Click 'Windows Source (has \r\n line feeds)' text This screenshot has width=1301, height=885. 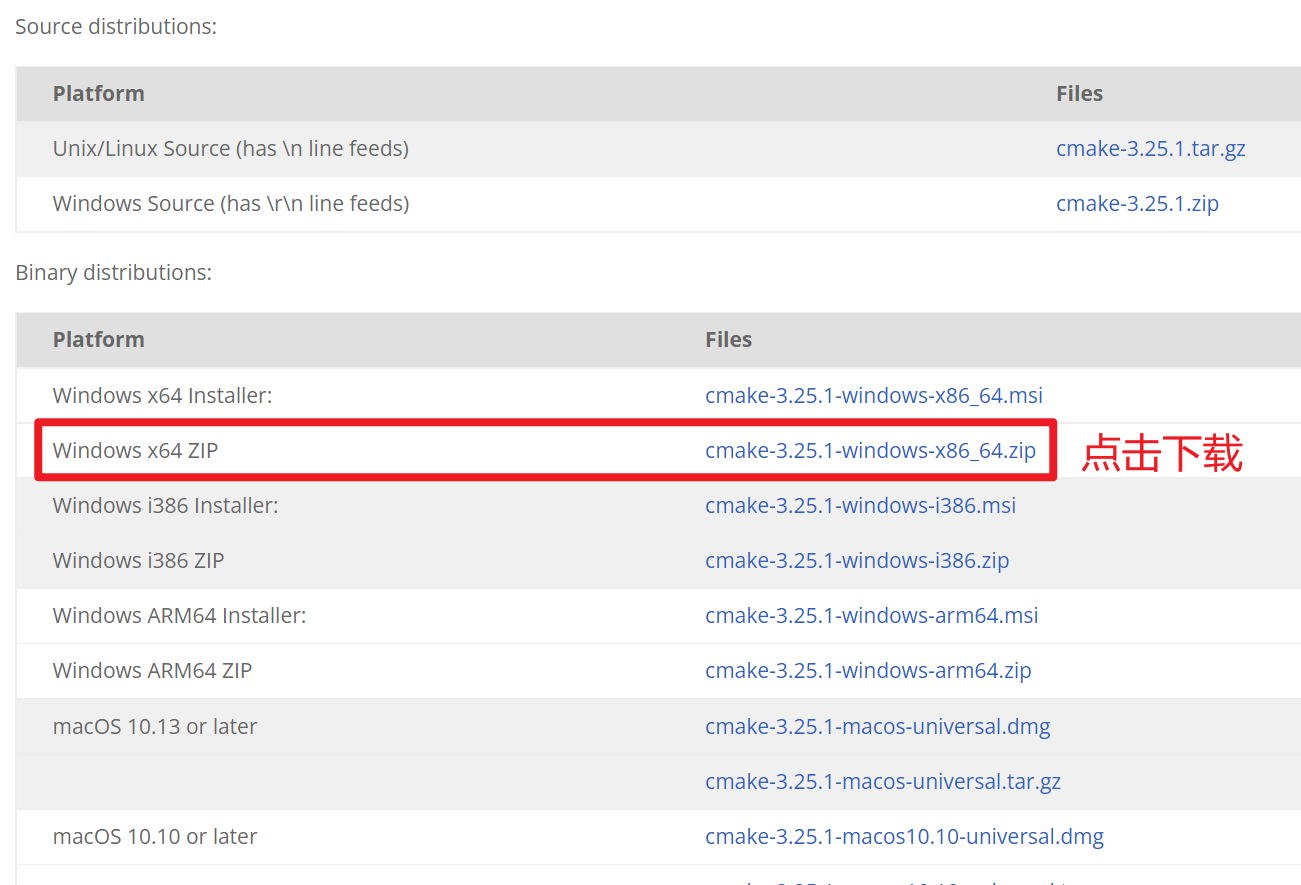231,204
